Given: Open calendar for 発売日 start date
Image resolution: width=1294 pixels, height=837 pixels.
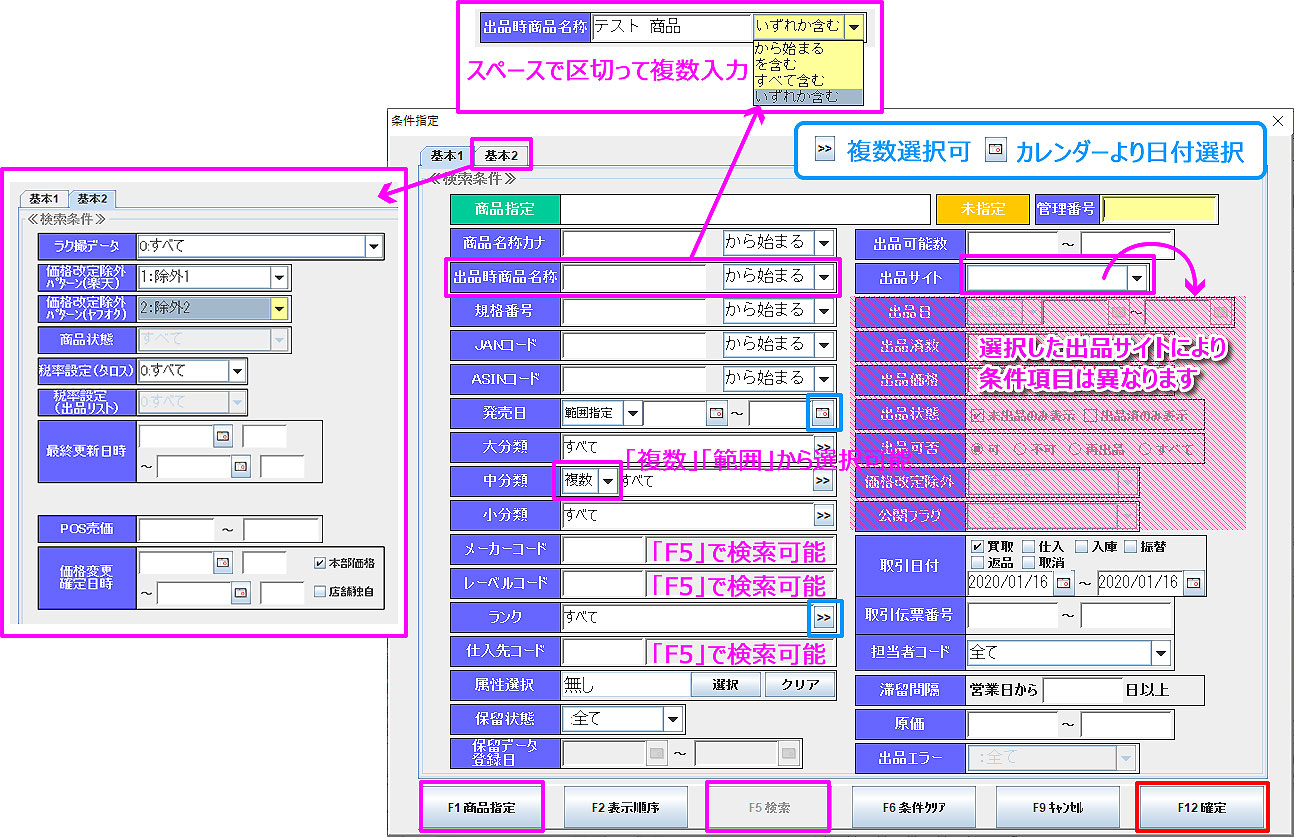Looking at the screenshot, I should click(x=716, y=412).
